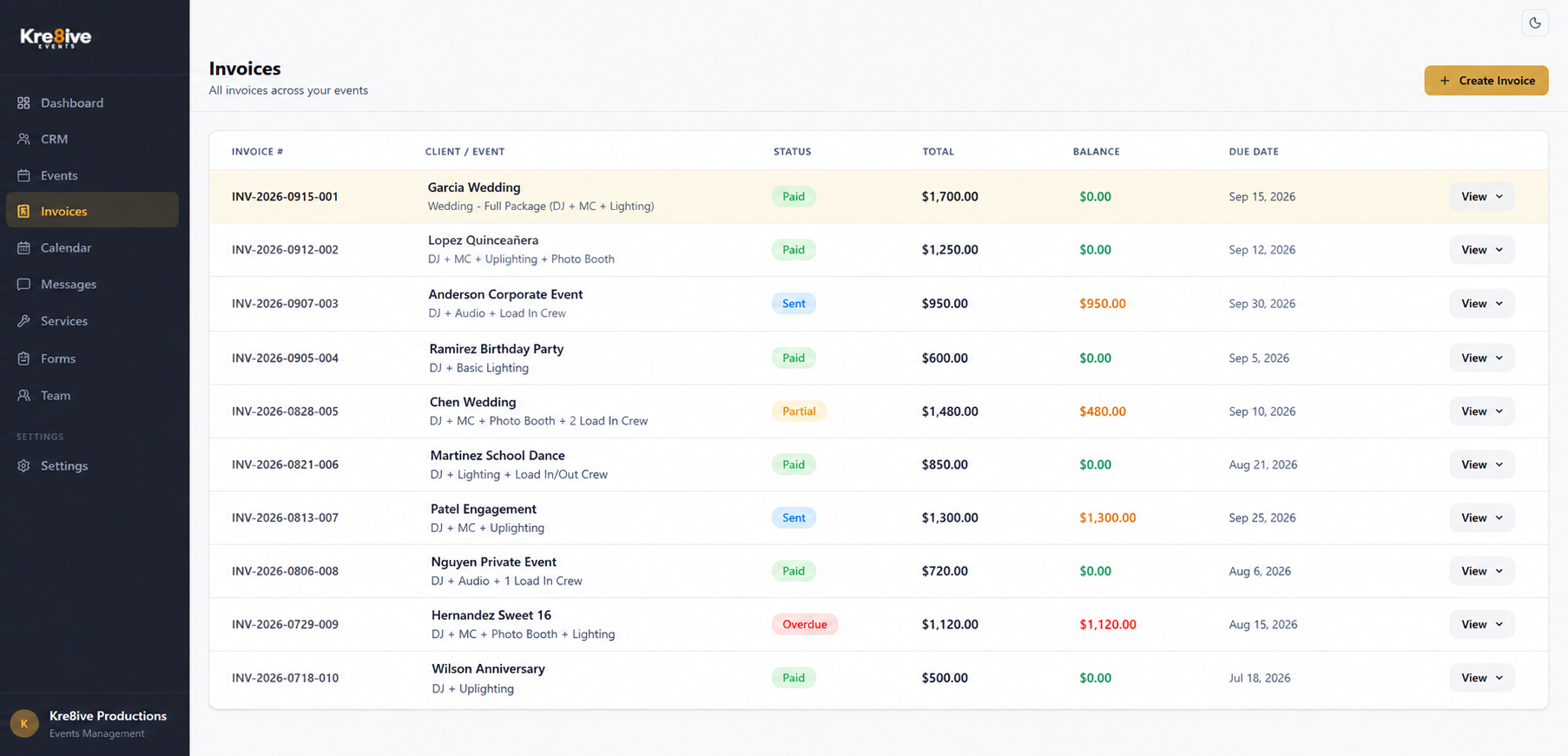Click the Services wrench icon
Viewport: 1568px width, 756px height.
(x=23, y=321)
